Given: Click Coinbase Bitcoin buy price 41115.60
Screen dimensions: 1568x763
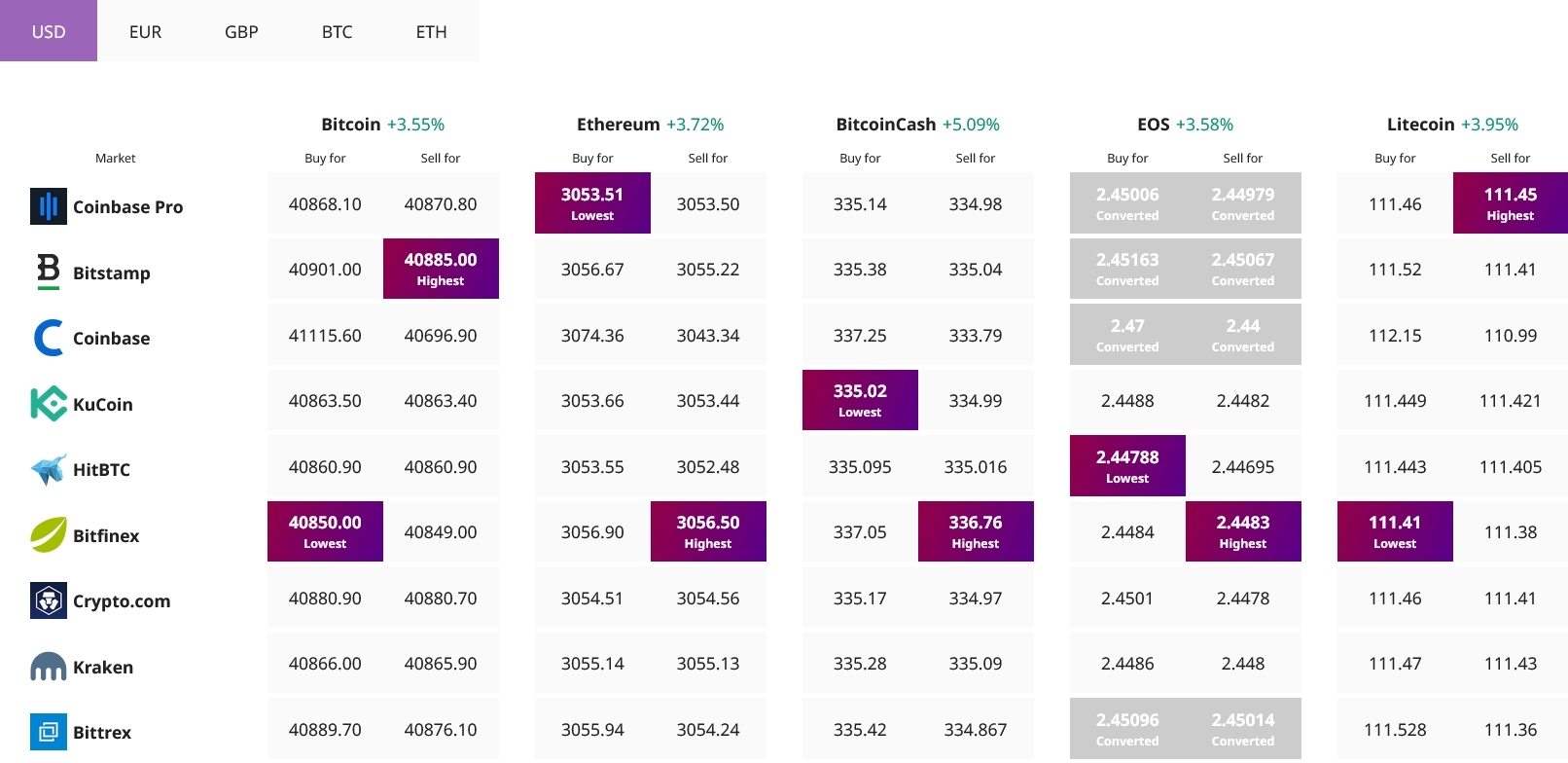Looking at the screenshot, I should pos(325,336).
